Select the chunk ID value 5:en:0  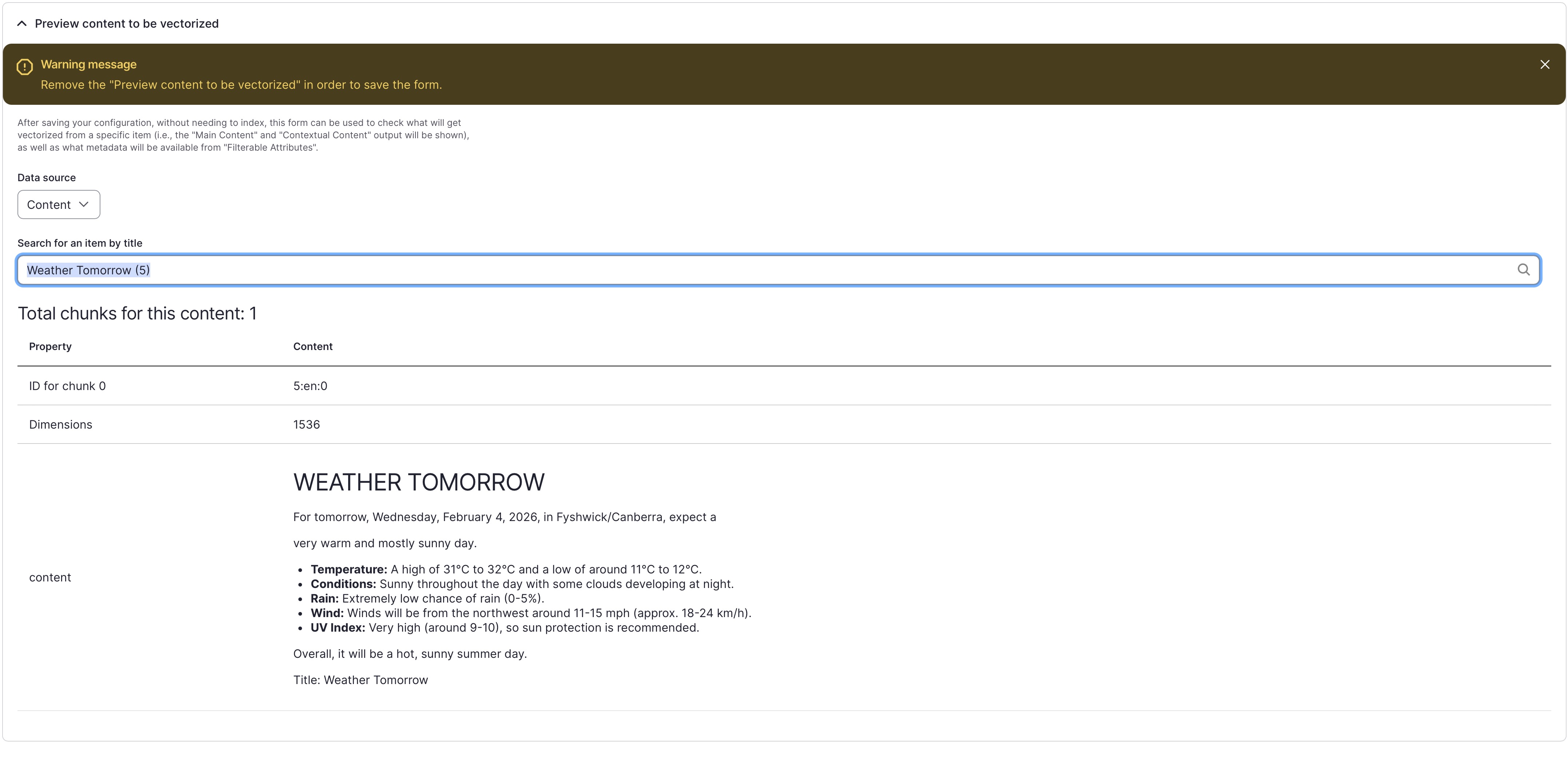[310, 386]
